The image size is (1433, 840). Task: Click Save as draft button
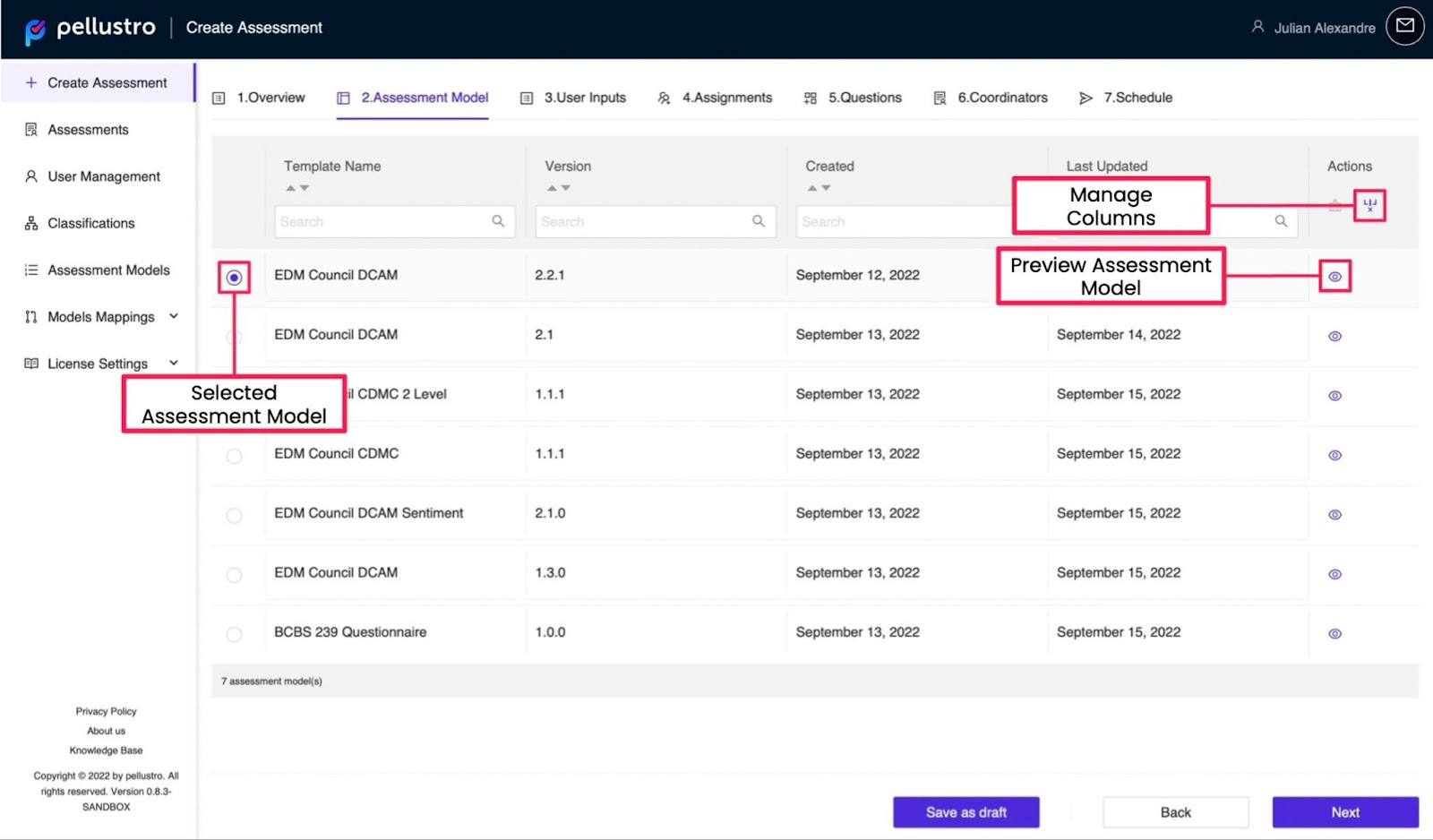(x=966, y=812)
